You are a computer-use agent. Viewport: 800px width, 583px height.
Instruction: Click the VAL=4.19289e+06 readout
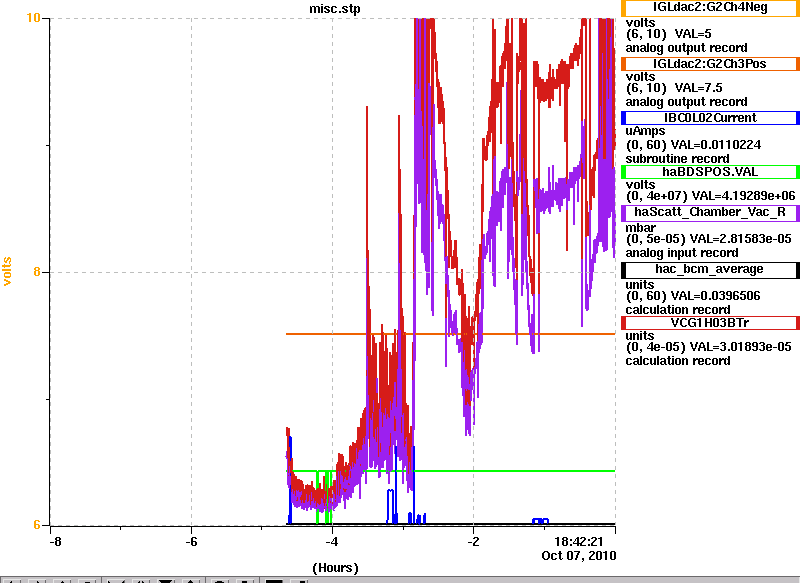click(x=742, y=196)
